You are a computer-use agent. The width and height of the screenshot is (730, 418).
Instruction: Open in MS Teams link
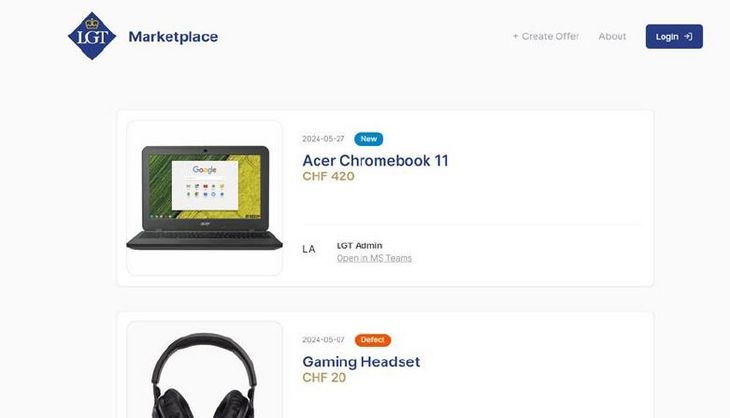click(x=374, y=258)
